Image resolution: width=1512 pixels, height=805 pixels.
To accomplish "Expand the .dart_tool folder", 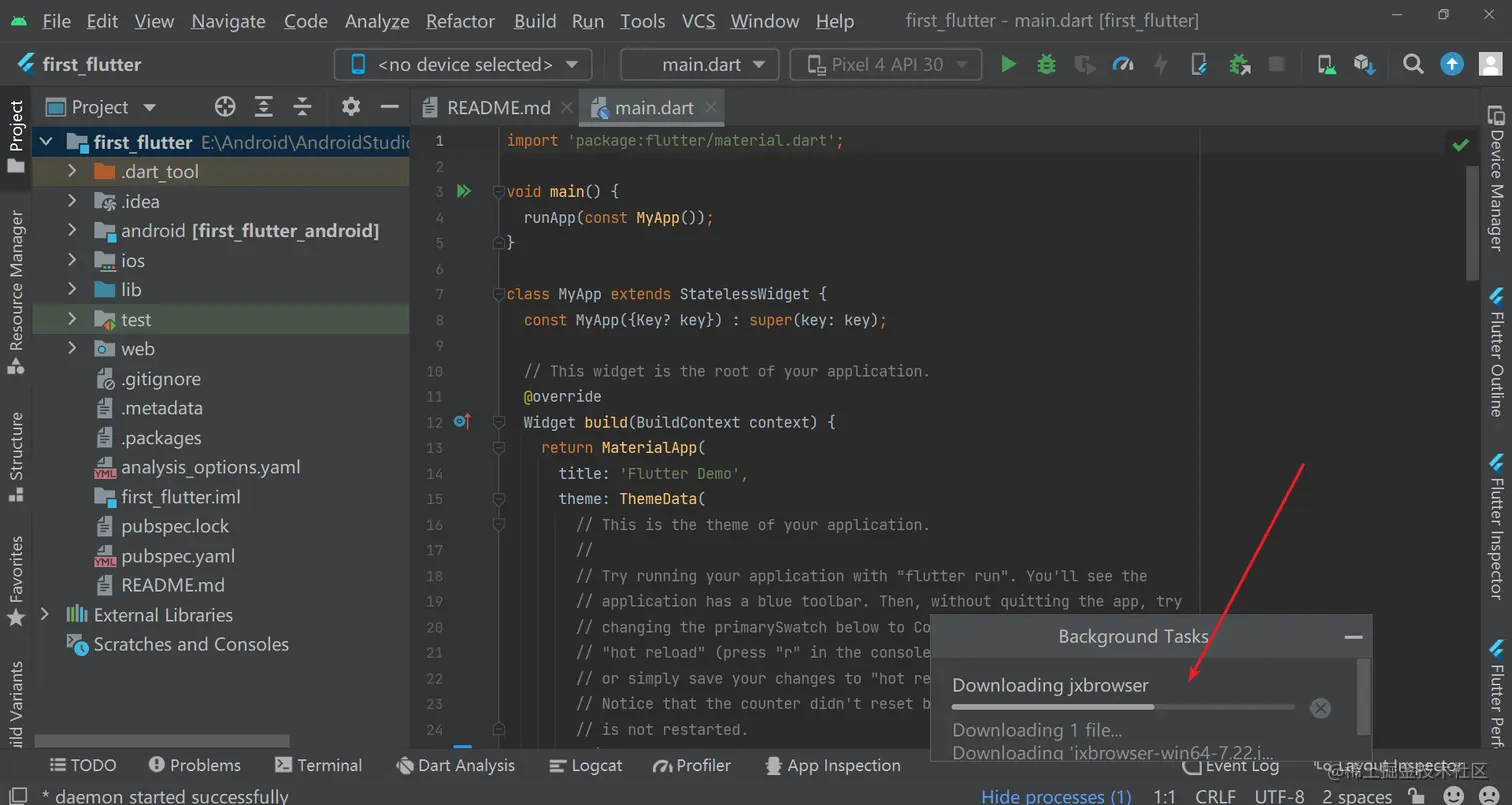I will pos(72,172).
